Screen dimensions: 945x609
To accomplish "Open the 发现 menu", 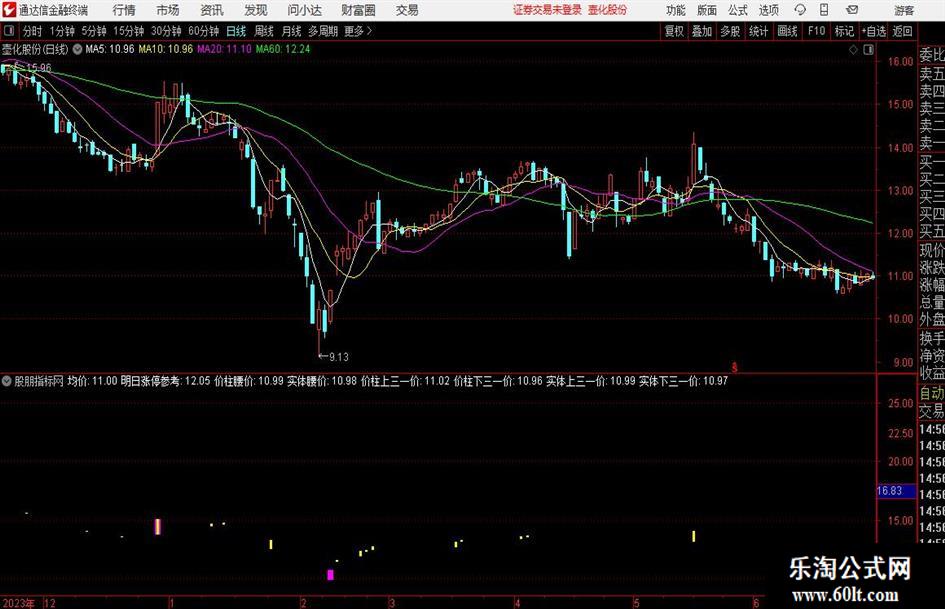I will click(x=256, y=10).
